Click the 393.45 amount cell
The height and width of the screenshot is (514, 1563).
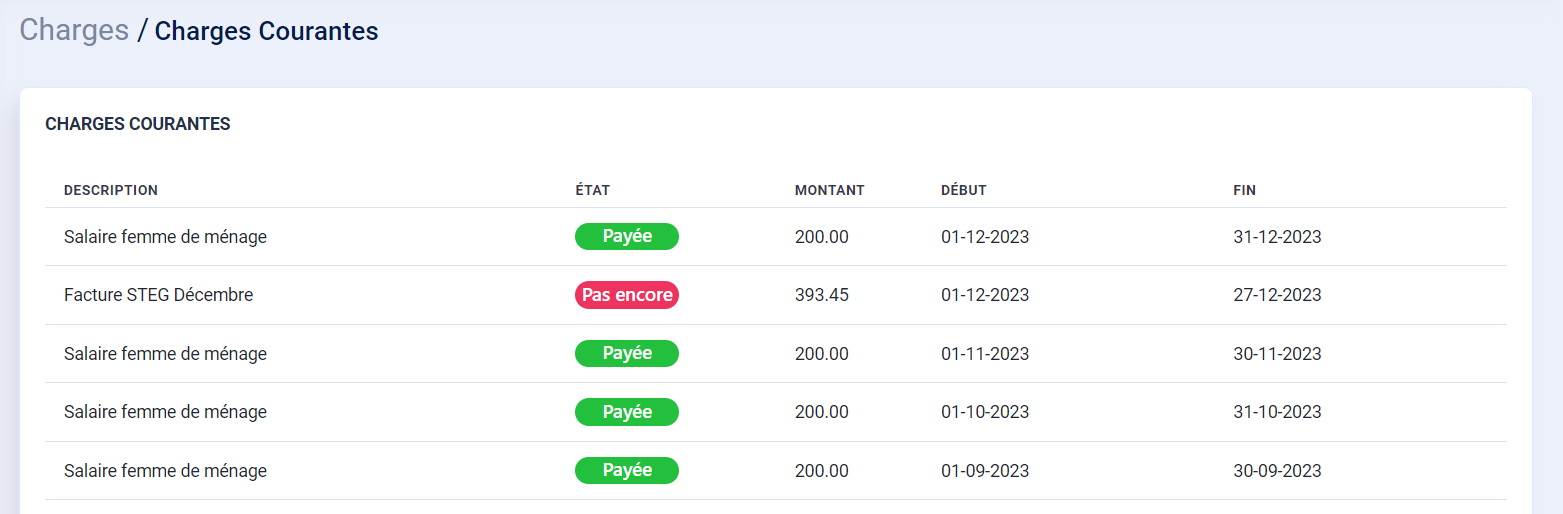pyautogui.click(x=821, y=295)
